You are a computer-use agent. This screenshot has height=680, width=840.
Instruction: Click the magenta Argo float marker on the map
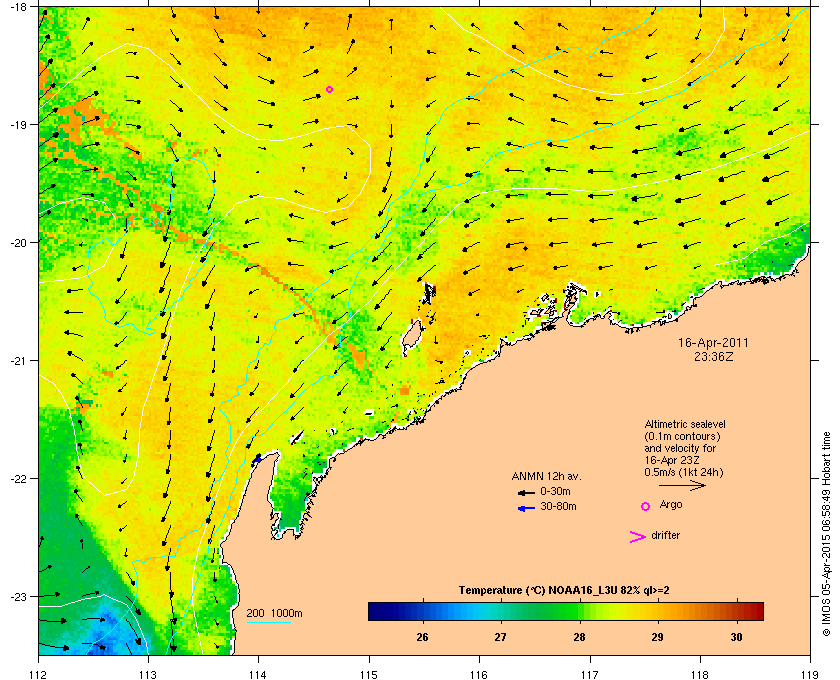pos(329,89)
